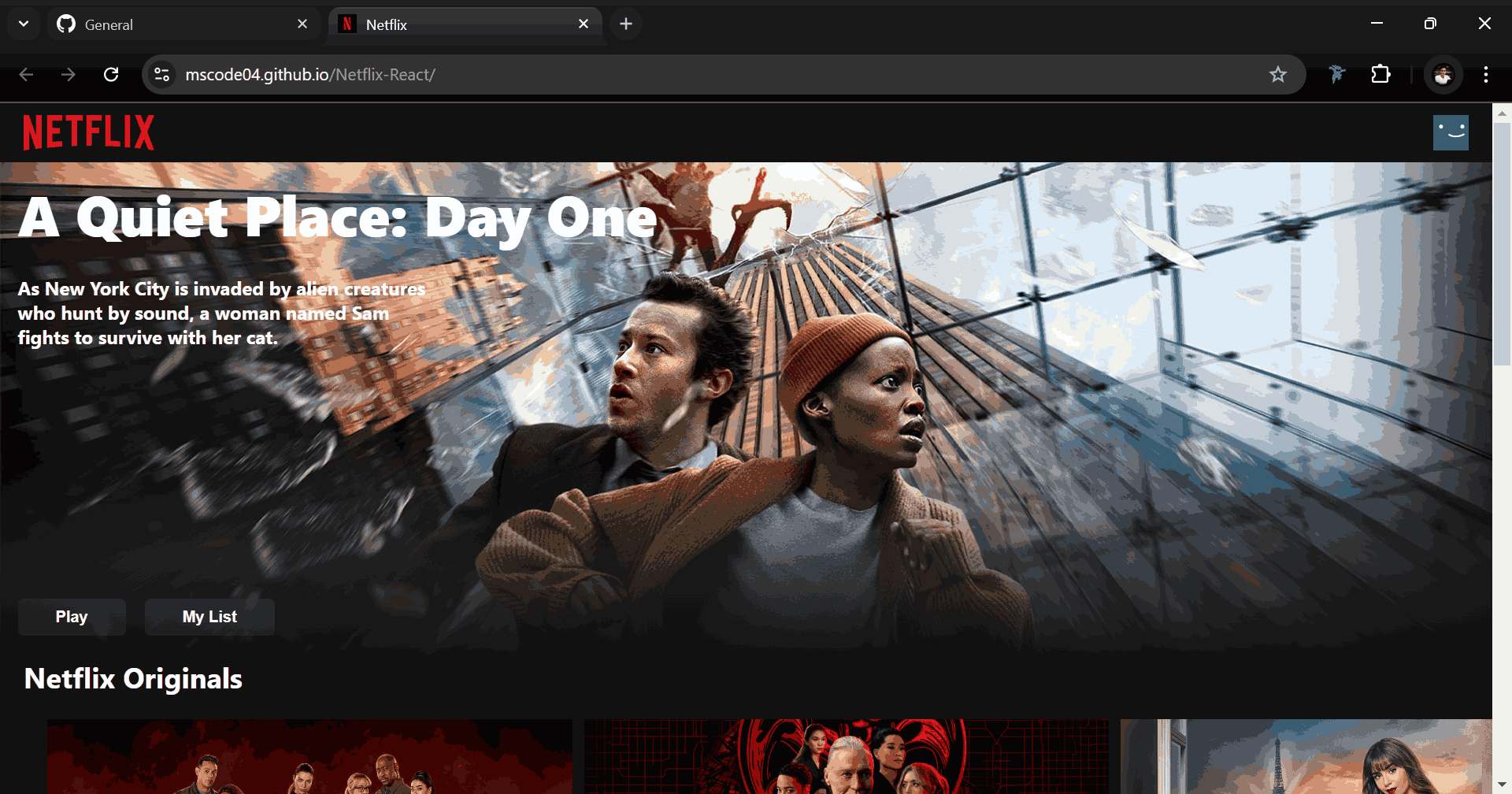Minimize the browser window
1512x794 pixels.
tap(1377, 24)
